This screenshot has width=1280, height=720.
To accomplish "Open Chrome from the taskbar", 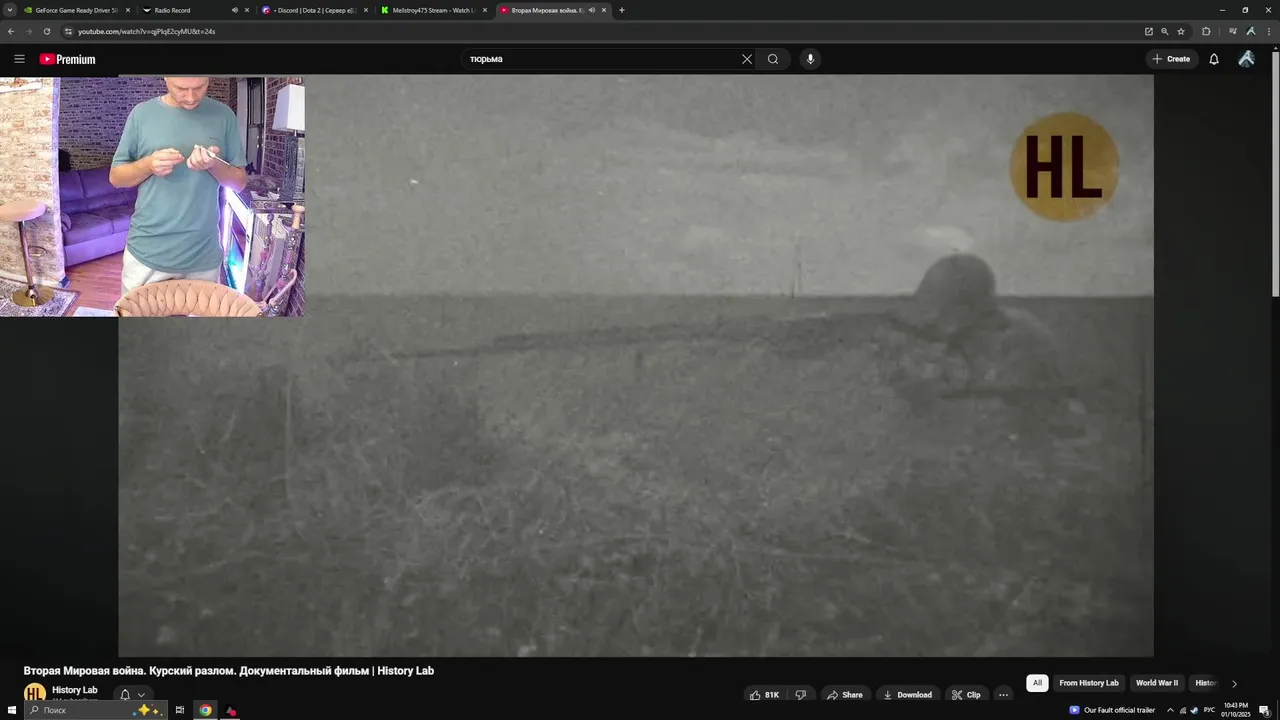I will click(x=205, y=710).
